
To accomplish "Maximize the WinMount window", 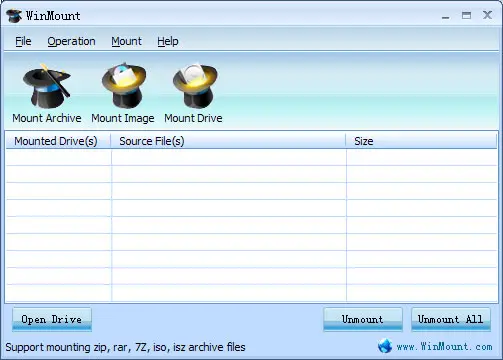I will [x=466, y=15].
